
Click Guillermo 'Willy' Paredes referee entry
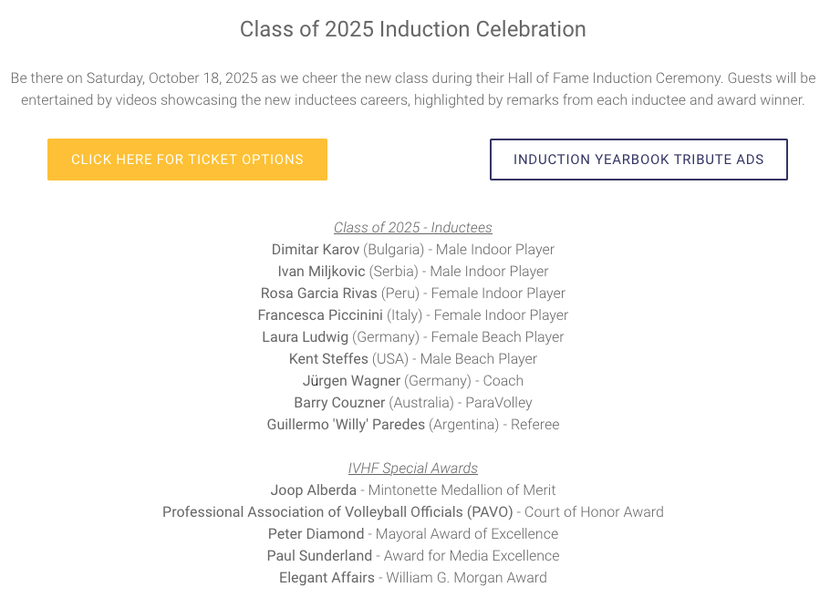point(345,425)
